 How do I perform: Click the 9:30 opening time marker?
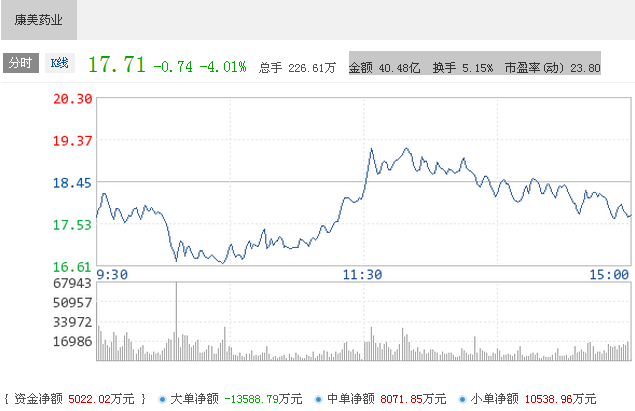(113, 275)
